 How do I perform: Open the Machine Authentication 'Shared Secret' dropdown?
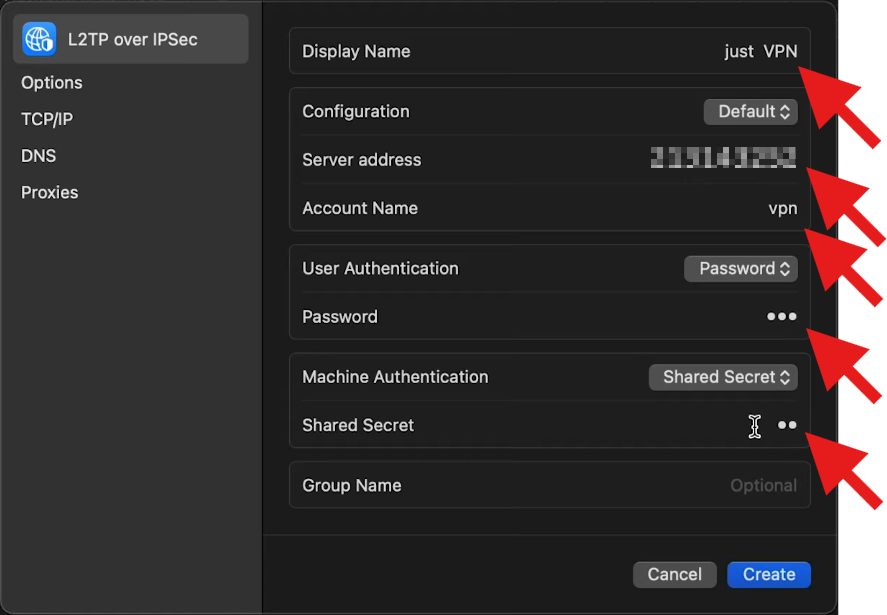coord(723,377)
